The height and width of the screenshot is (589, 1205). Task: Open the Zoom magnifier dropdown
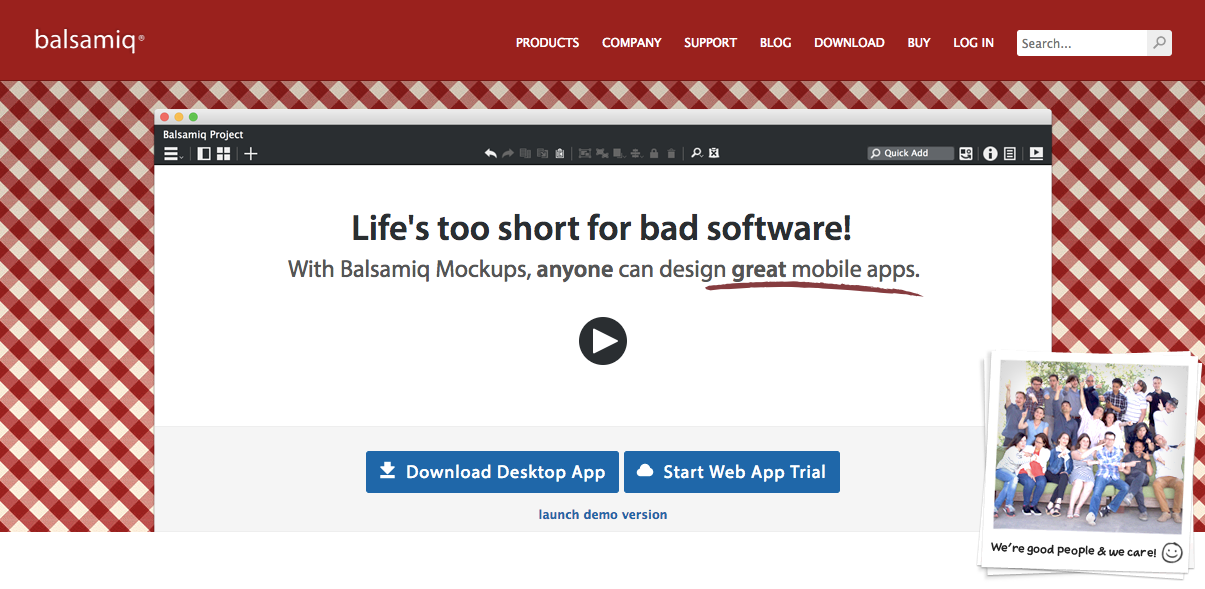[697, 153]
